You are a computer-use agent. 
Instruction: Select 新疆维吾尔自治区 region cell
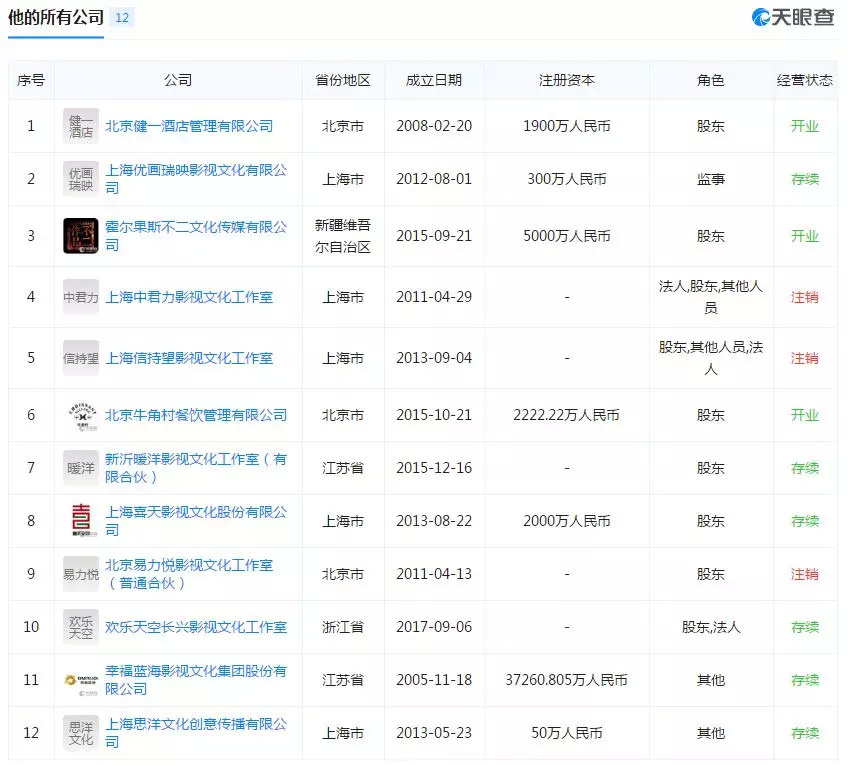tap(343, 236)
